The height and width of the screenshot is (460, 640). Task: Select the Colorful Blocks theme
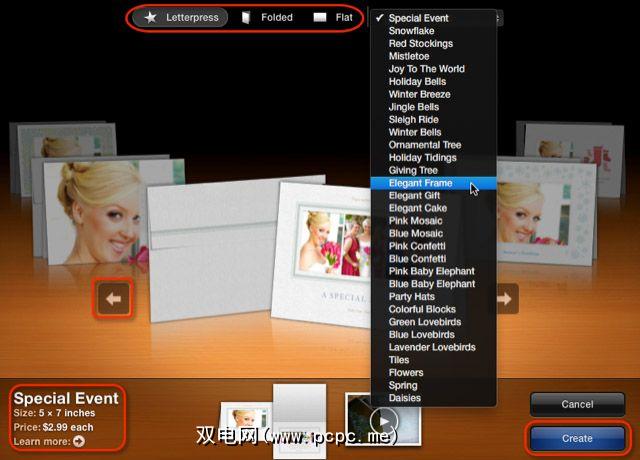(x=433, y=309)
